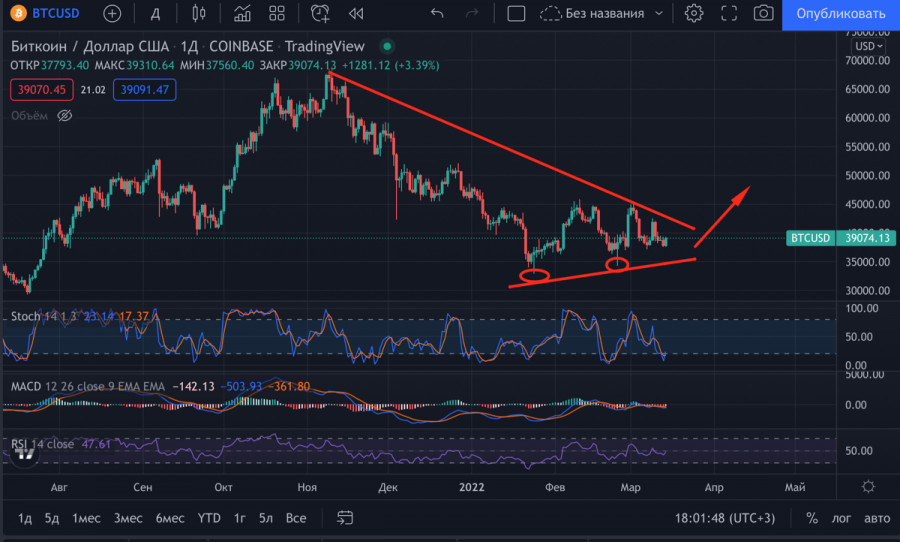This screenshot has width=900, height=542.
Task: Click the Биткоин / Доллар США chart title
Action: pos(90,47)
